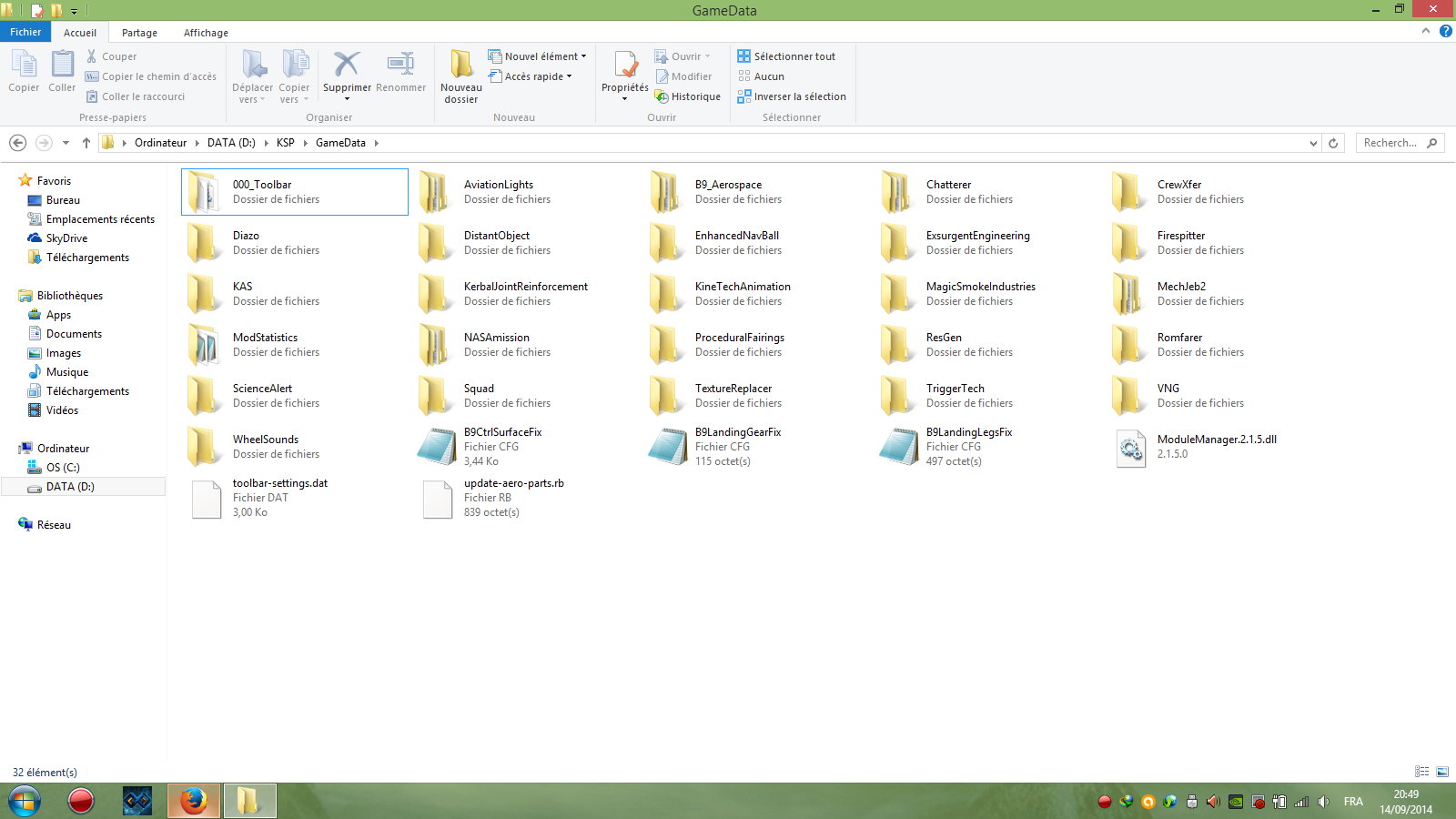Open the blue Help question icon

point(1445,31)
